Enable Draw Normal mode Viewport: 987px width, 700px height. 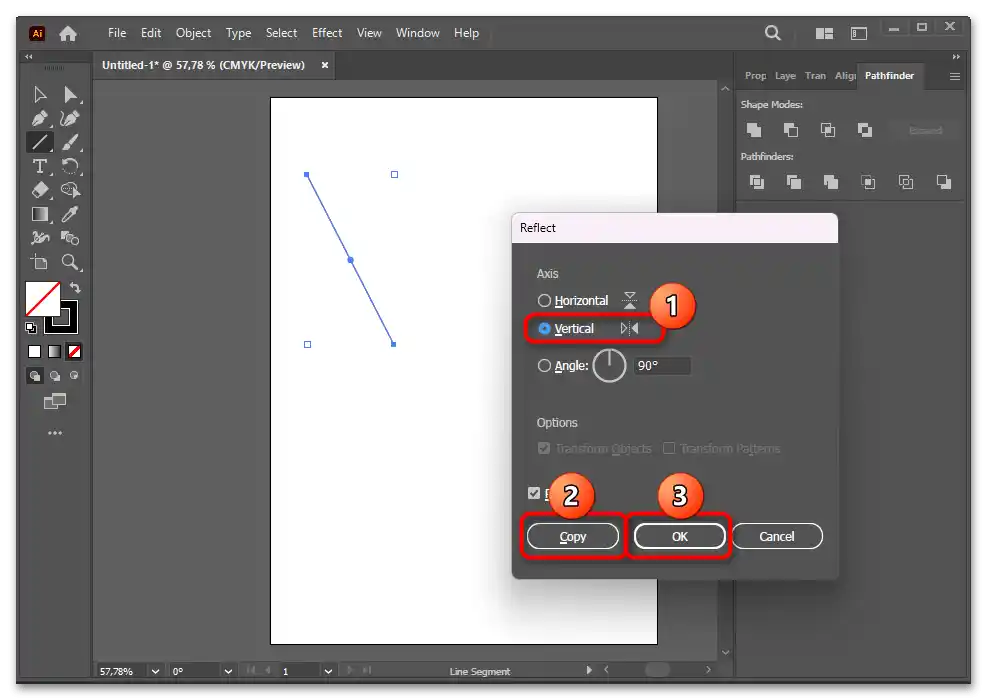(35, 376)
